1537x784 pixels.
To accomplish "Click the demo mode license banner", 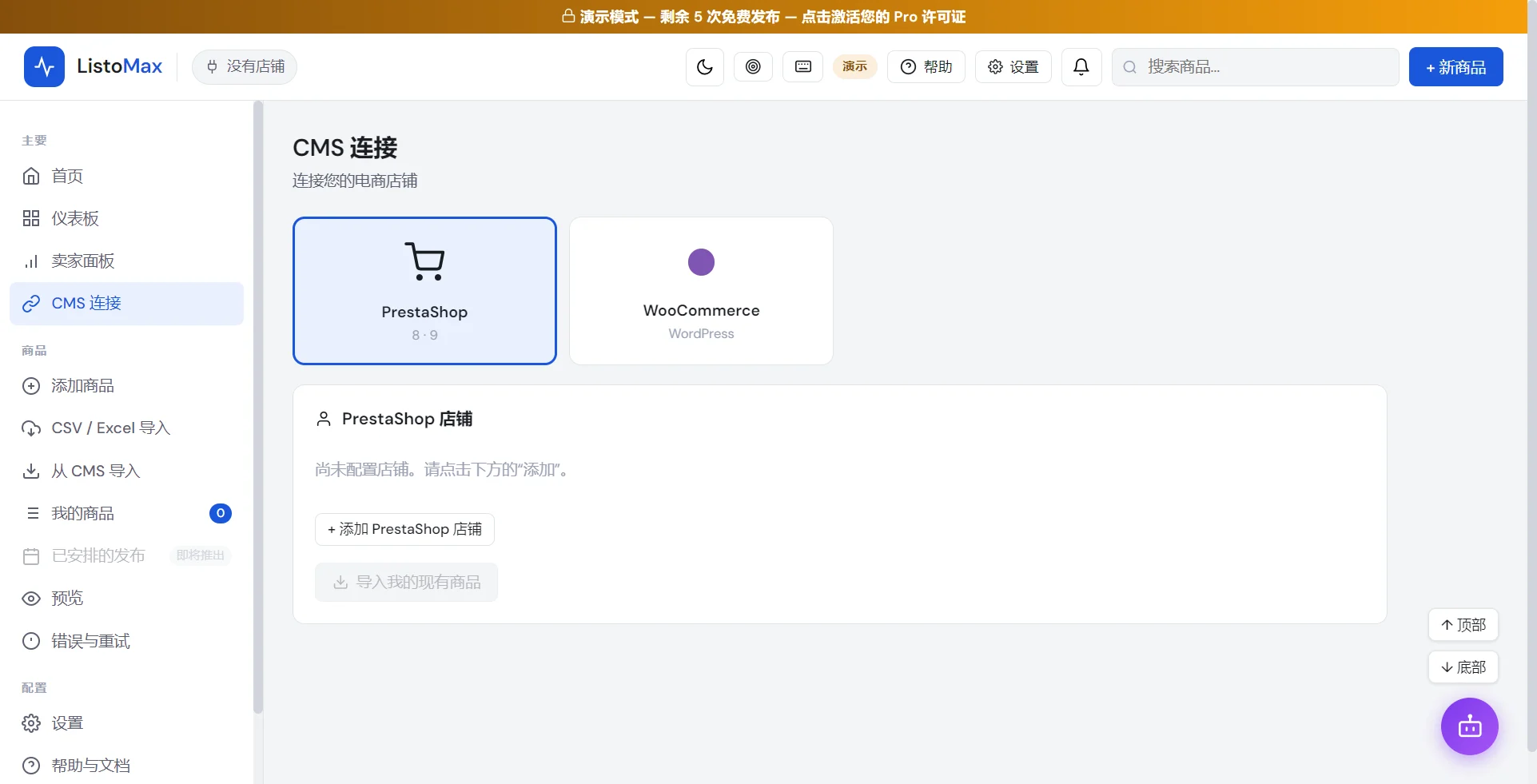I will click(763, 17).
